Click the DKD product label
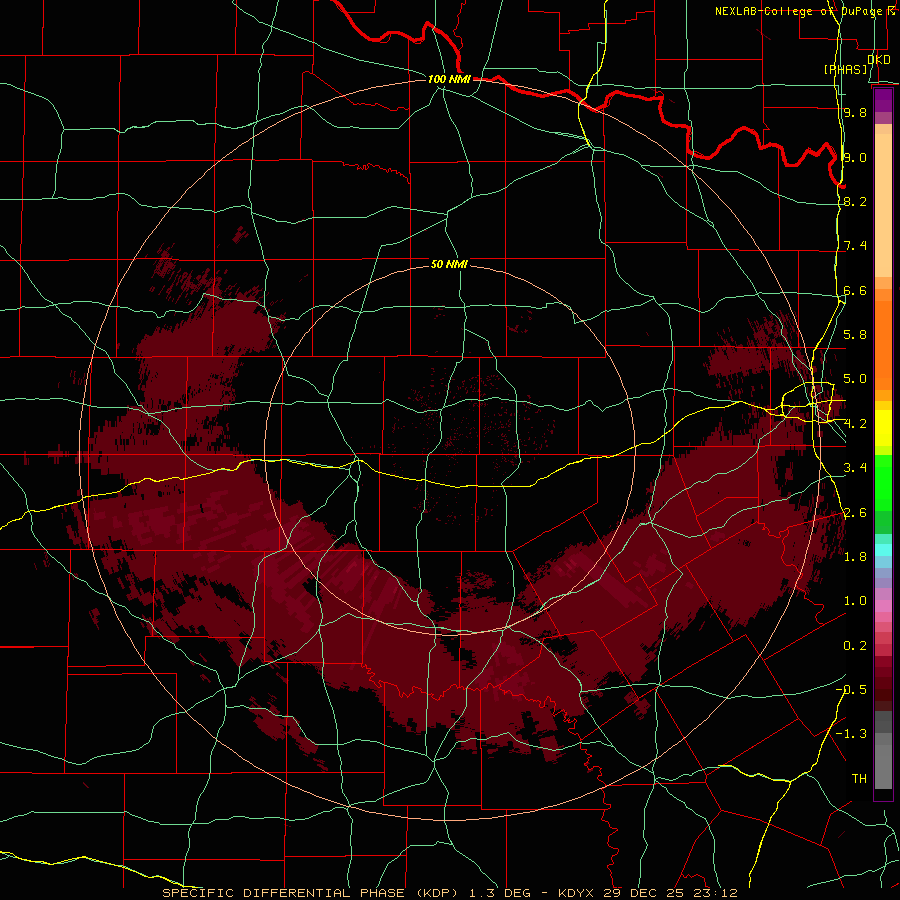 coord(879,60)
